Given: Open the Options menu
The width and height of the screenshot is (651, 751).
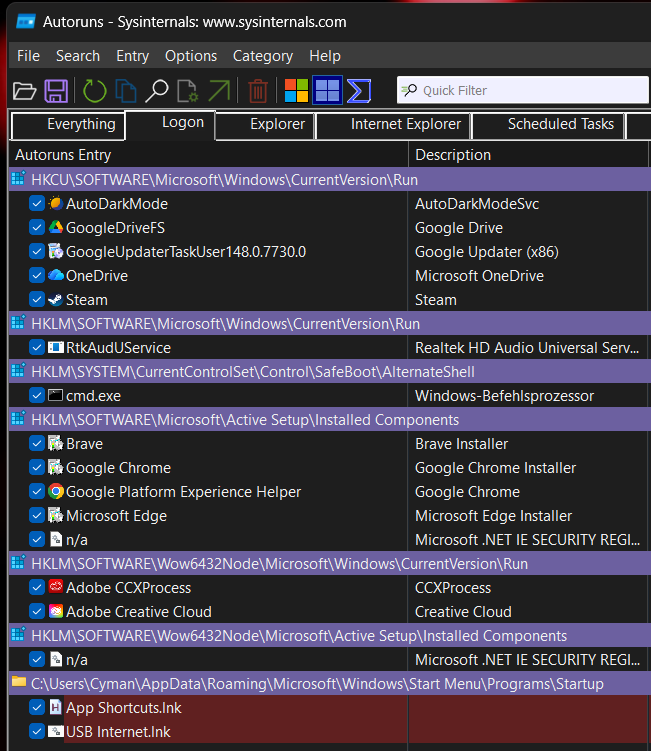Looking at the screenshot, I should [x=191, y=56].
